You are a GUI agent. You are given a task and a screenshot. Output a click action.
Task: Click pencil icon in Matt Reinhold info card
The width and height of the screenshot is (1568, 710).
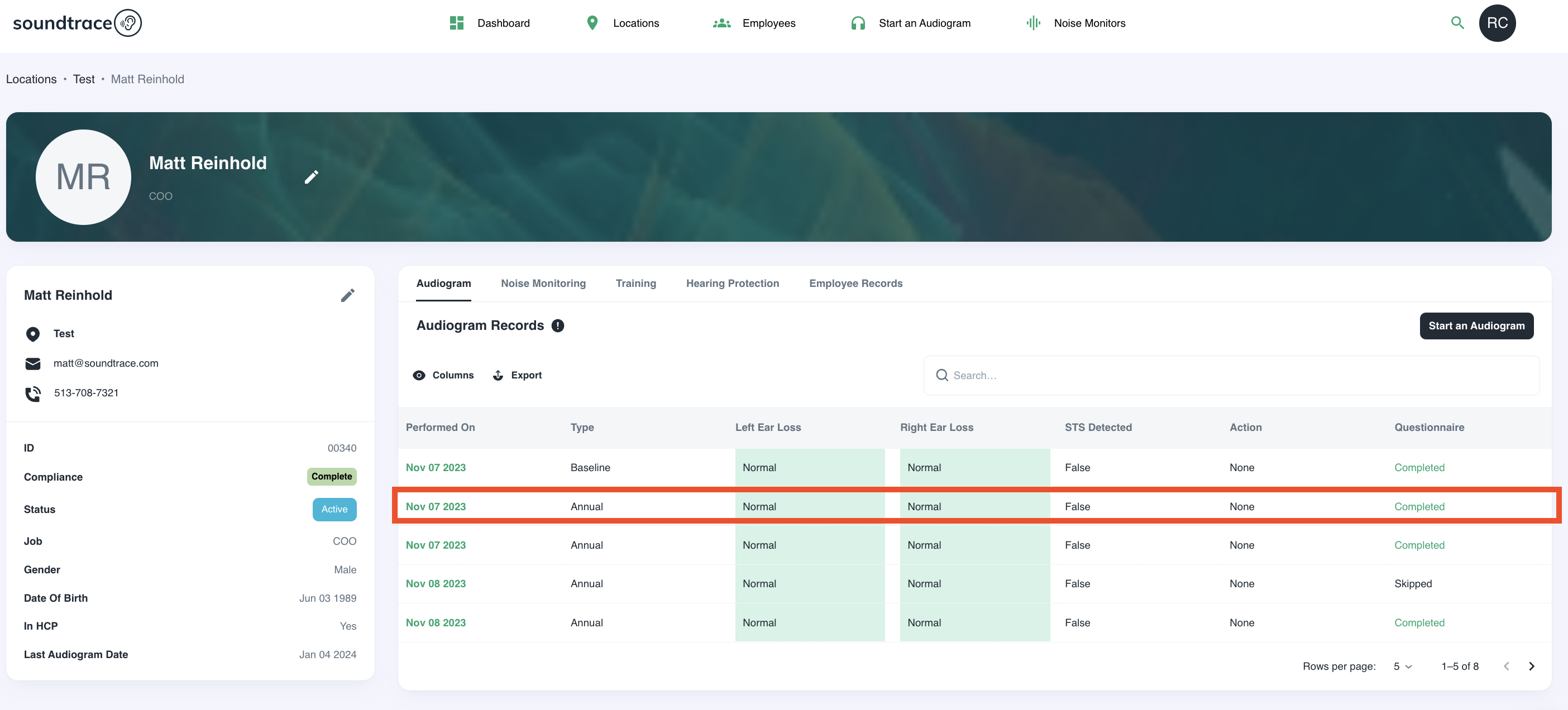347,296
